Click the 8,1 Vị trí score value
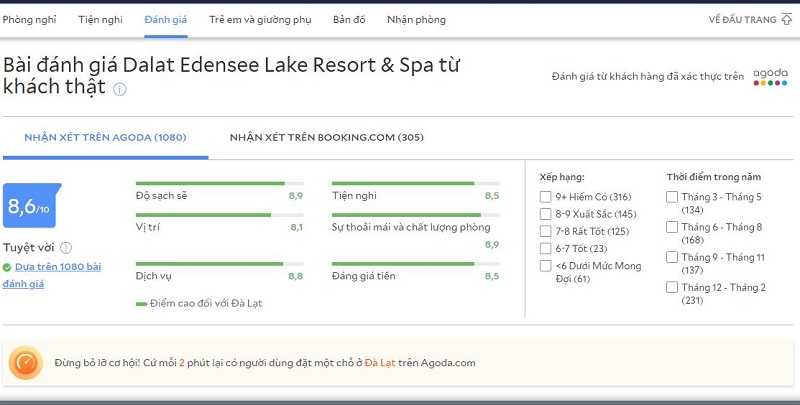The image size is (800, 405). [296, 227]
